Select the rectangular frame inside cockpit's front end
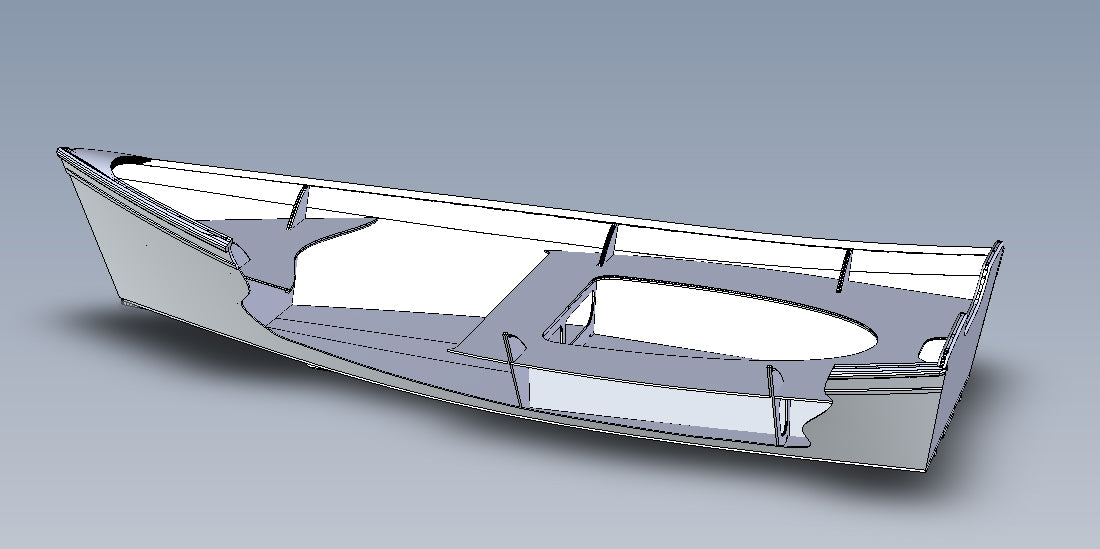This screenshot has height=549, width=1100. pos(570,327)
